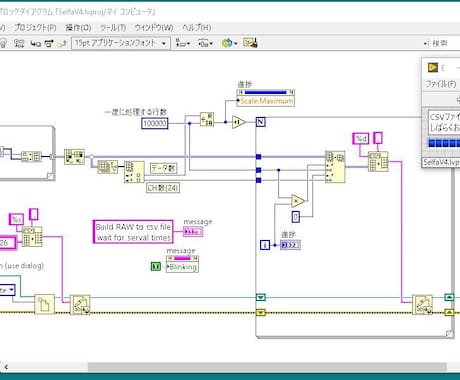Viewport: 460px width, 380px height.
Task: Click the top blue loop input tunnel
Action: pos(259,157)
